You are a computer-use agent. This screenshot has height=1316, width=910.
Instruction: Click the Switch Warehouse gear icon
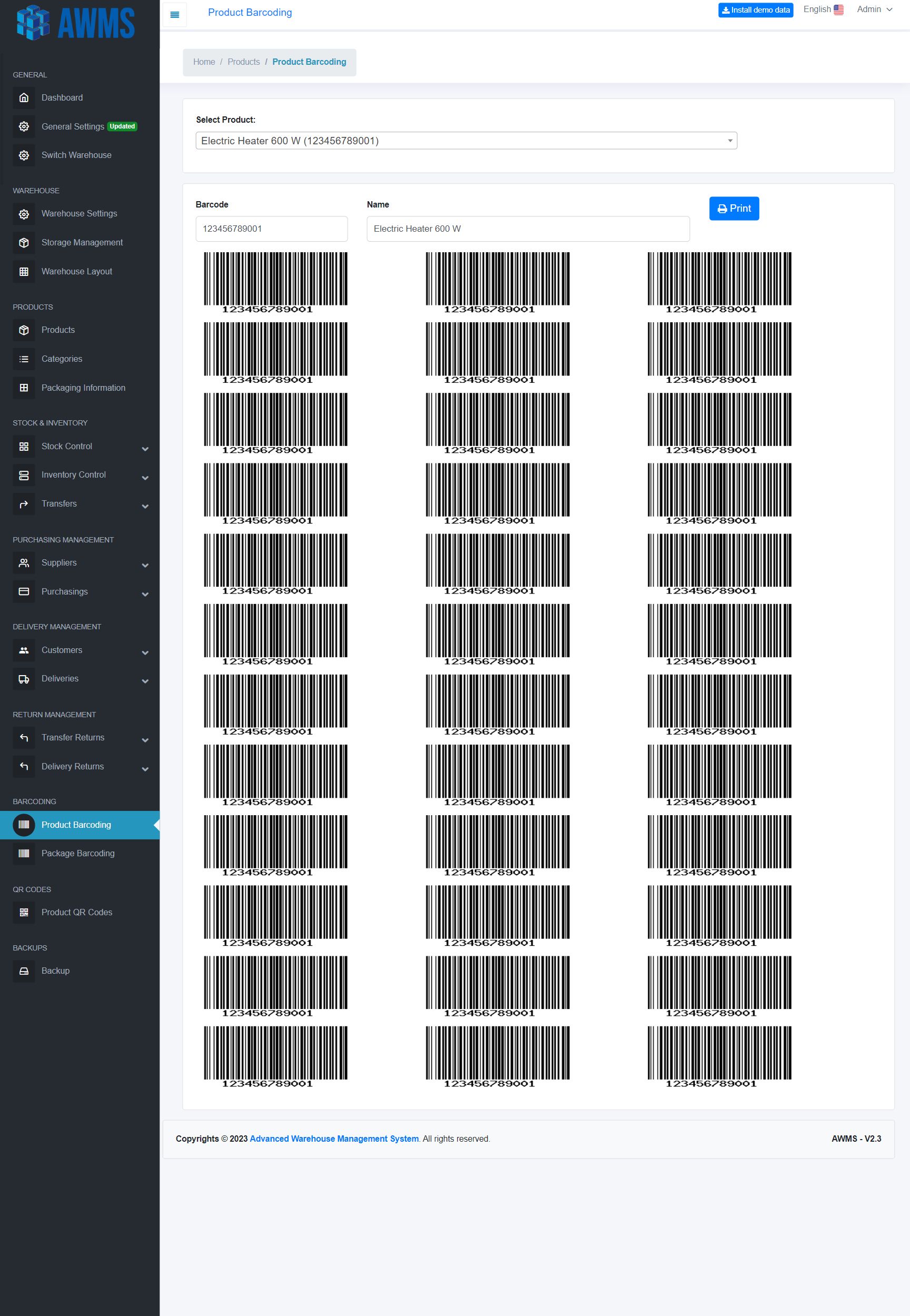click(24, 155)
